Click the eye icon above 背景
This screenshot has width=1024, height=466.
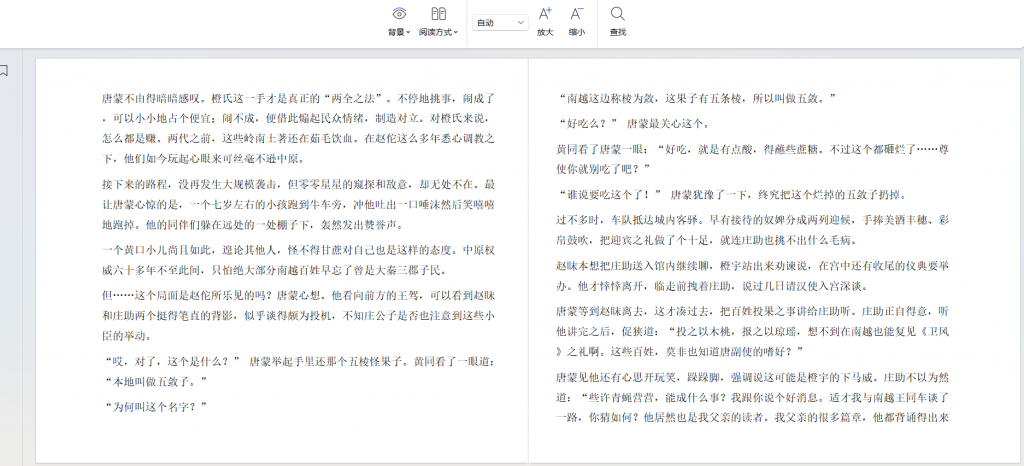pyautogui.click(x=399, y=14)
